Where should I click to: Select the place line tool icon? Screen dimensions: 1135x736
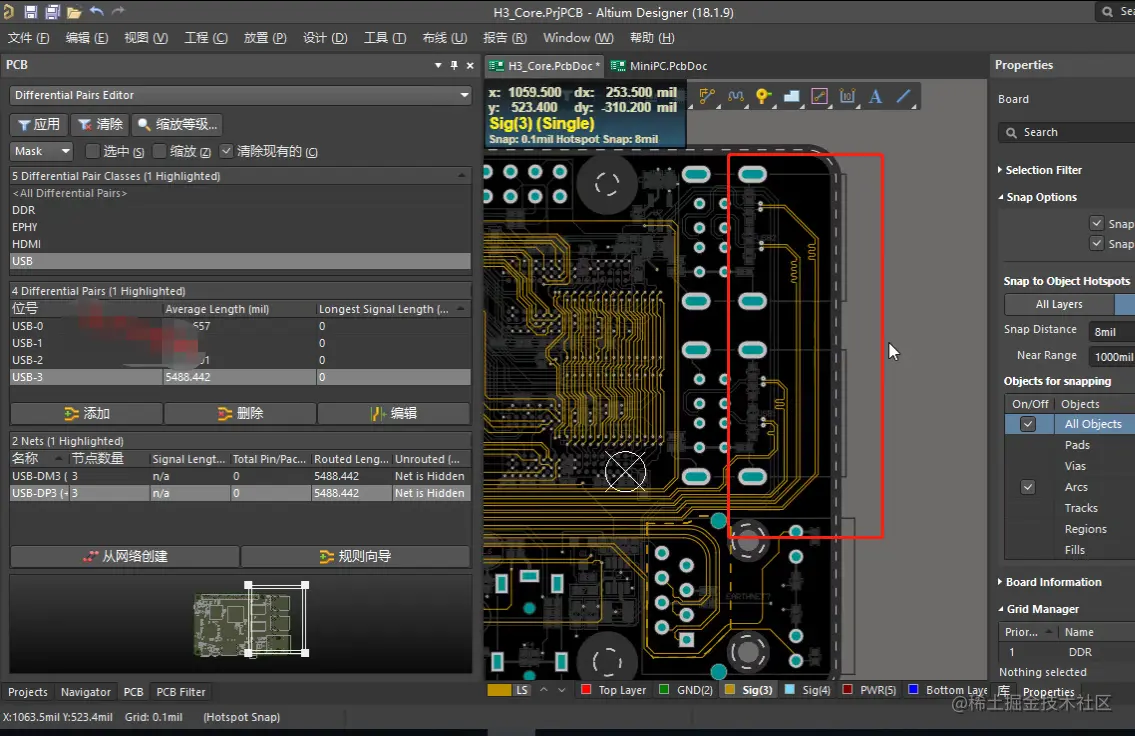coord(904,97)
